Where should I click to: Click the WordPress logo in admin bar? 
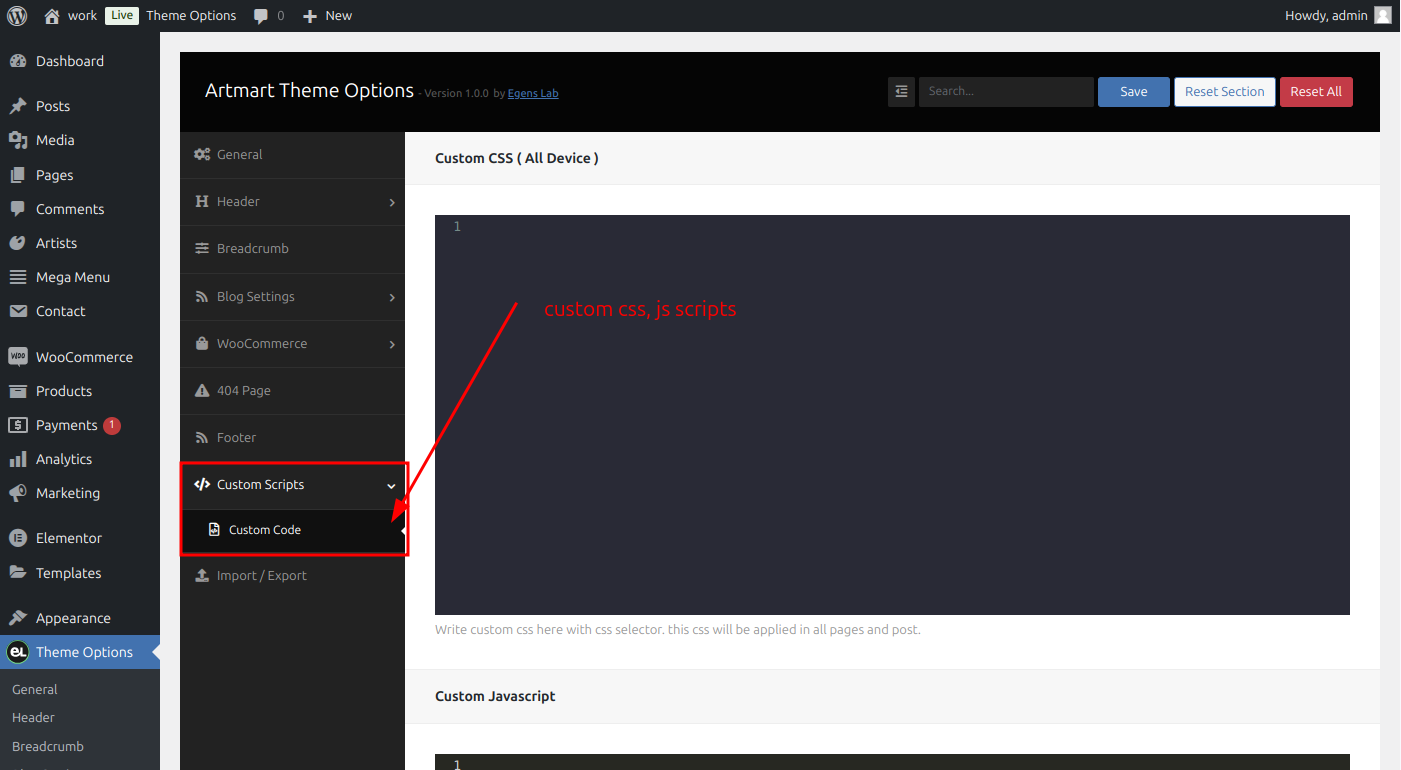coord(17,15)
